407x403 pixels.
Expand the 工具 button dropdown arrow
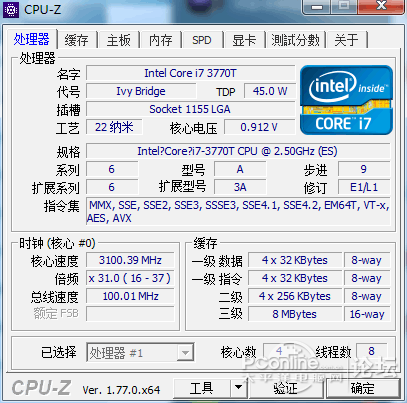238,388
